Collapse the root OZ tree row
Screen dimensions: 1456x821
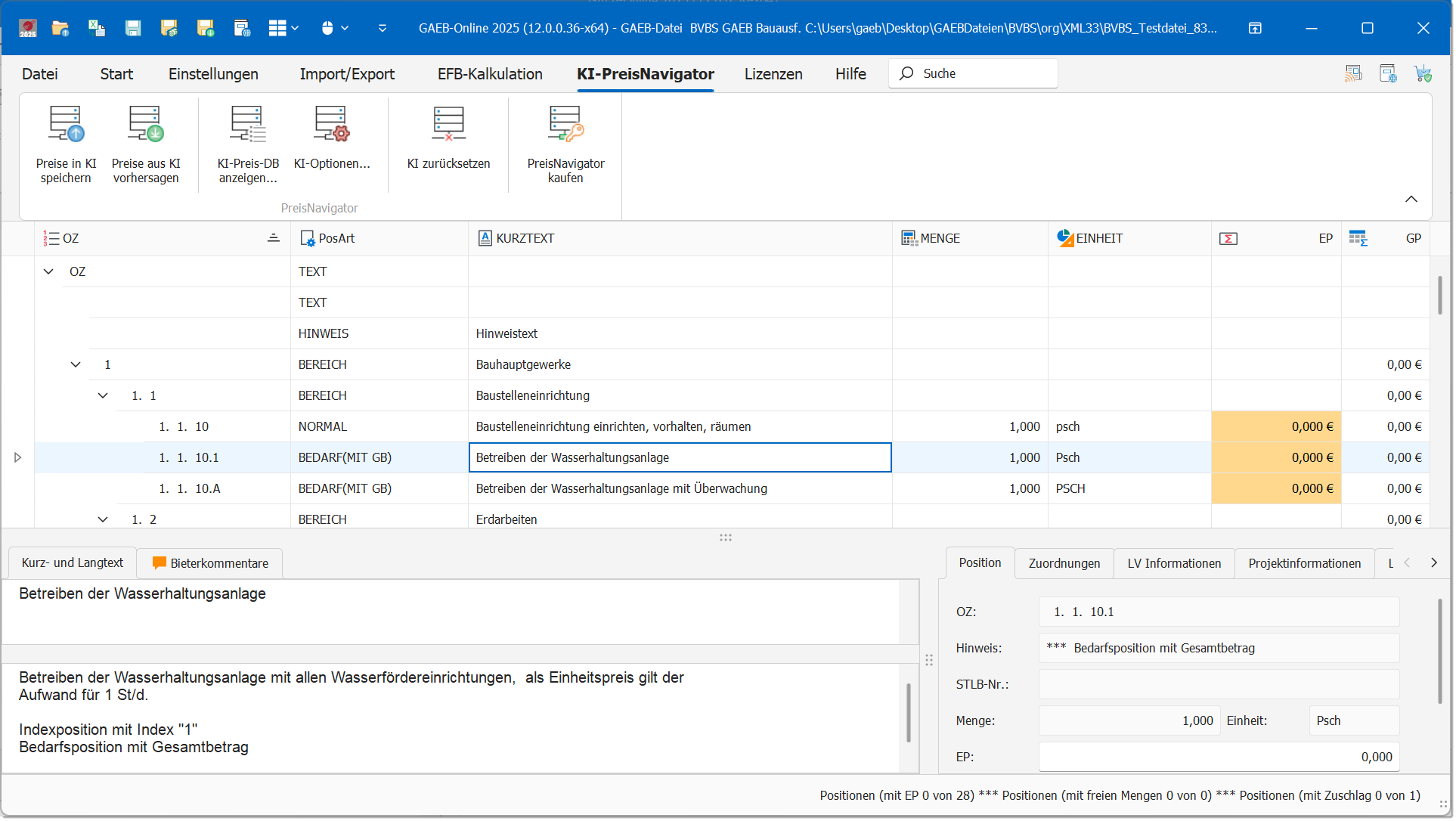(48, 272)
